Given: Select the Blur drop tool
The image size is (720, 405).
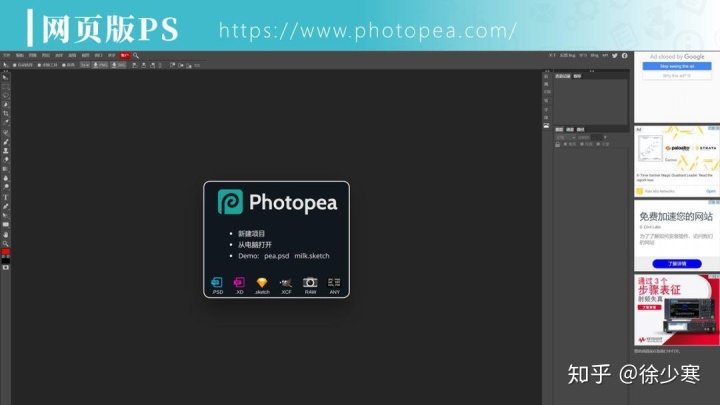Looking at the screenshot, I should pyautogui.click(x=6, y=178).
